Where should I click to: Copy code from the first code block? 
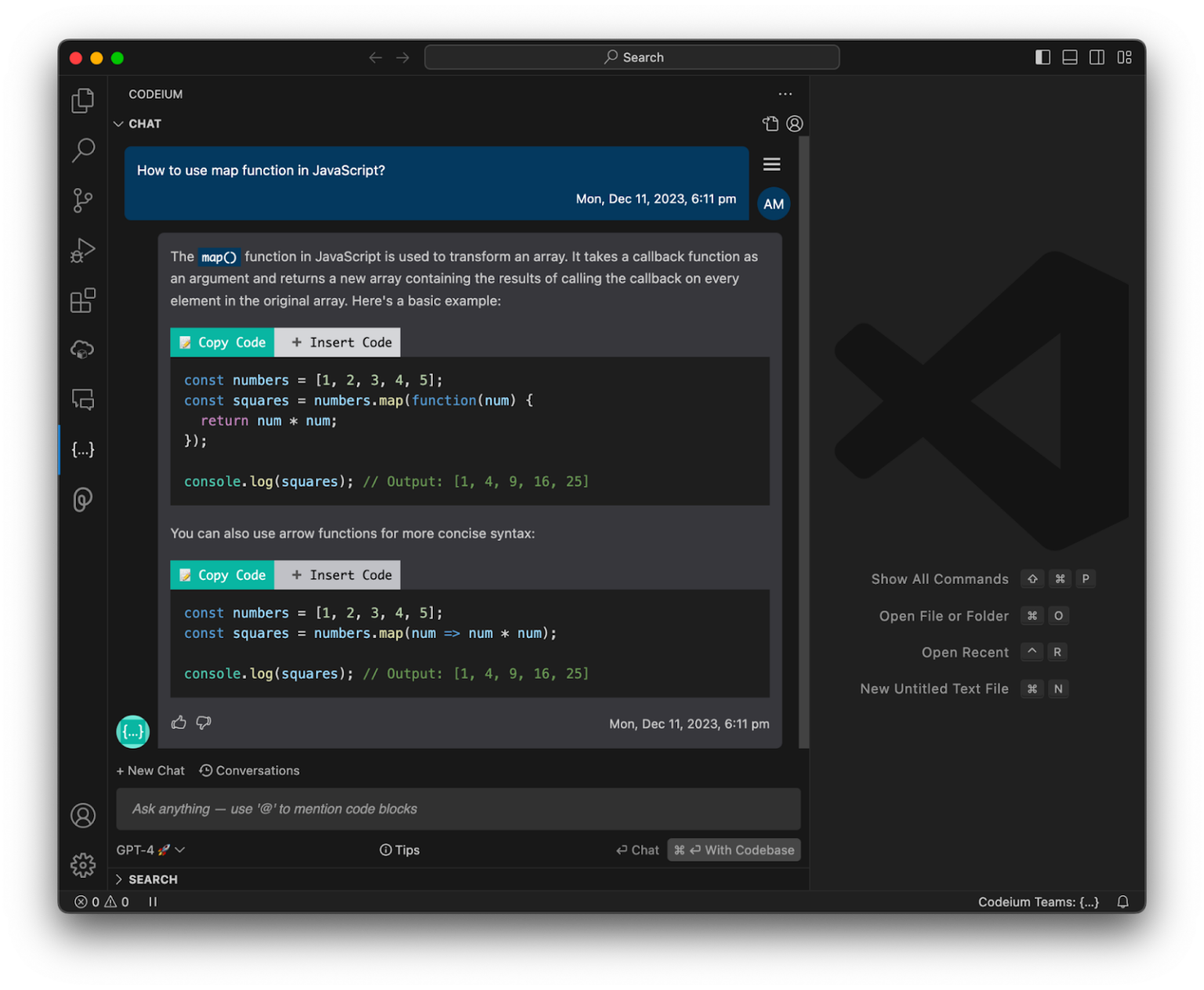pyautogui.click(x=223, y=343)
